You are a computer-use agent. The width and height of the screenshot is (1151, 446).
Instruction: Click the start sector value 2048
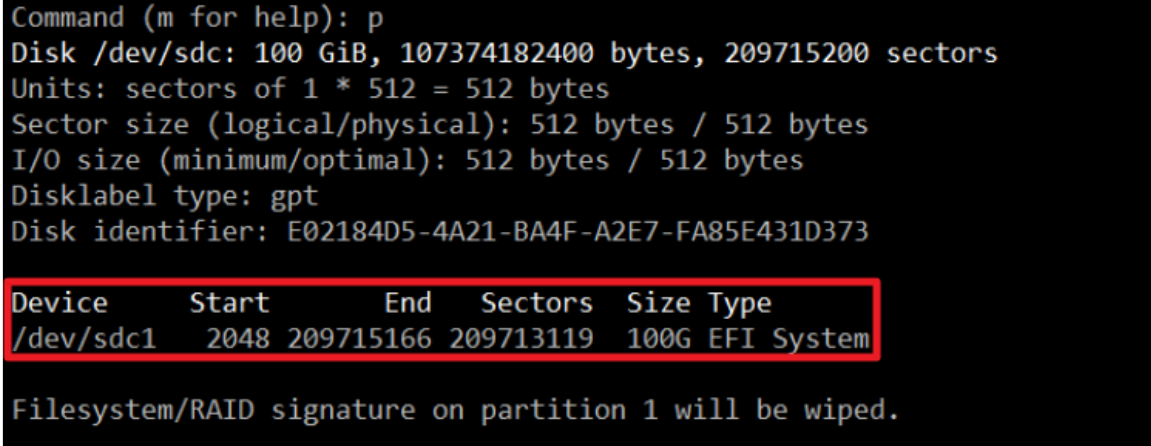coord(238,339)
